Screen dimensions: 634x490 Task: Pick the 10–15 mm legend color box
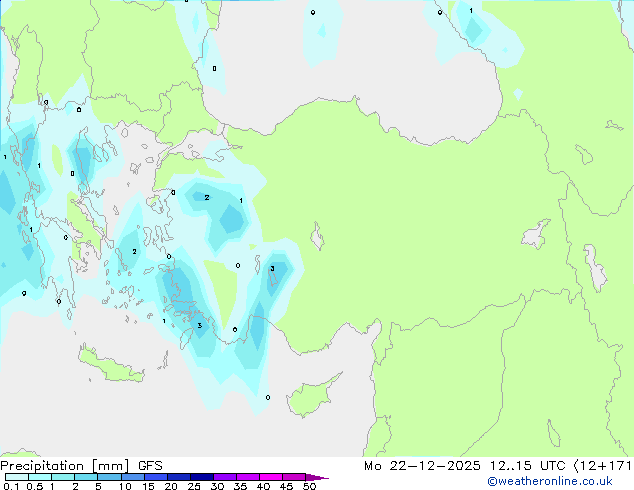pyautogui.click(x=132, y=477)
